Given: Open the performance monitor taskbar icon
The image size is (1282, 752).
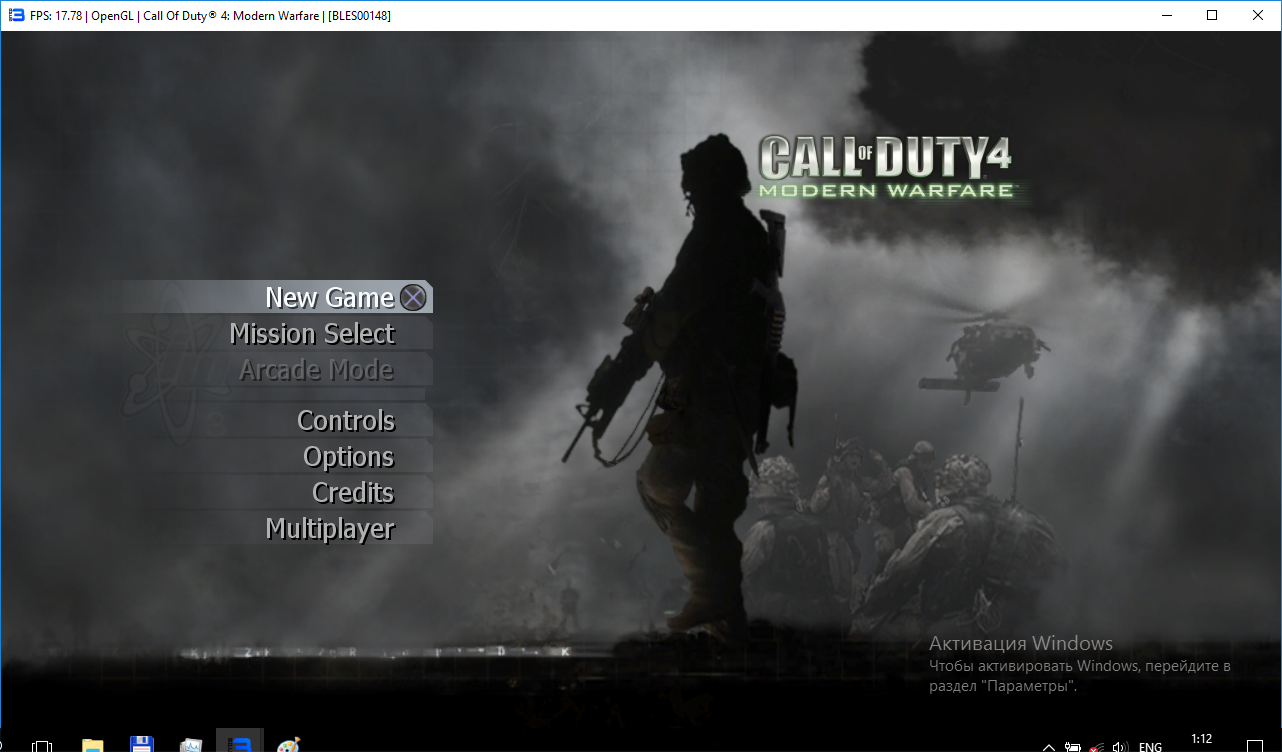Looking at the screenshot, I should (x=191, y=745).
